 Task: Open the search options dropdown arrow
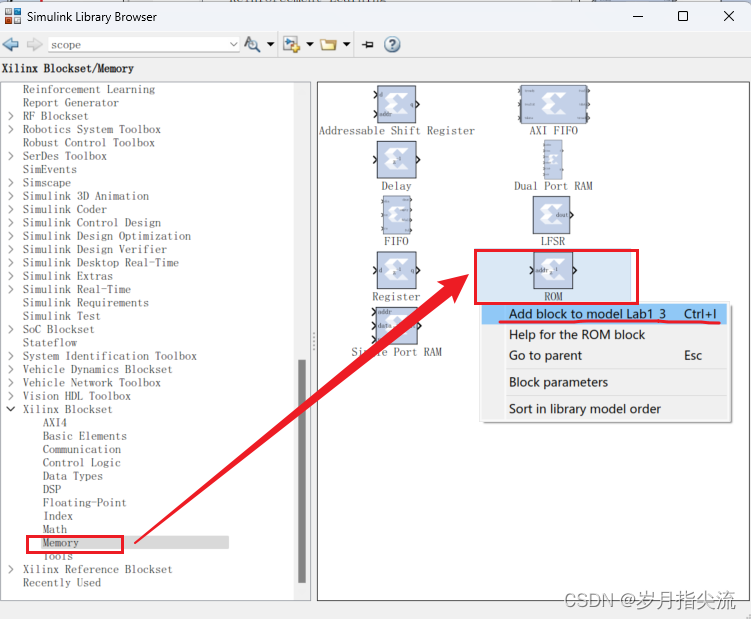click(x=271, y=45)
